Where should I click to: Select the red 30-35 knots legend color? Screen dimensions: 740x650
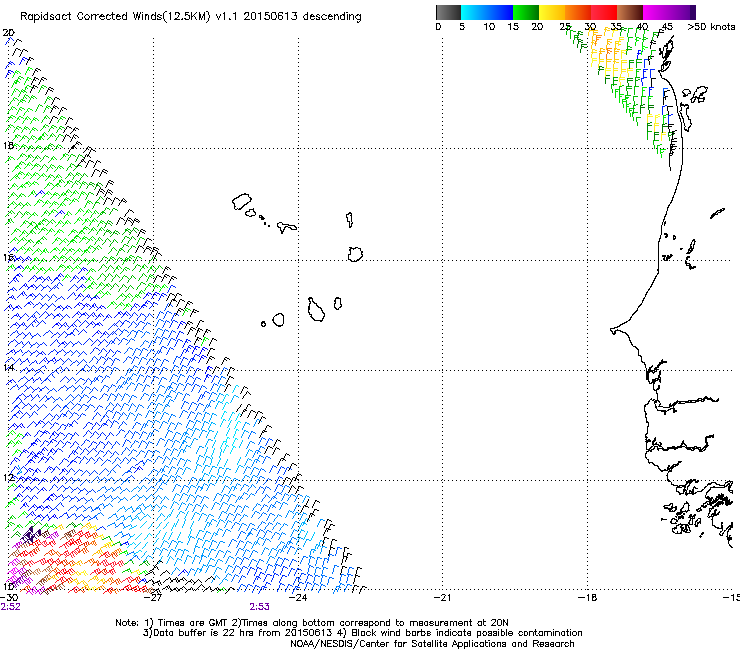[x=604, y=12]
